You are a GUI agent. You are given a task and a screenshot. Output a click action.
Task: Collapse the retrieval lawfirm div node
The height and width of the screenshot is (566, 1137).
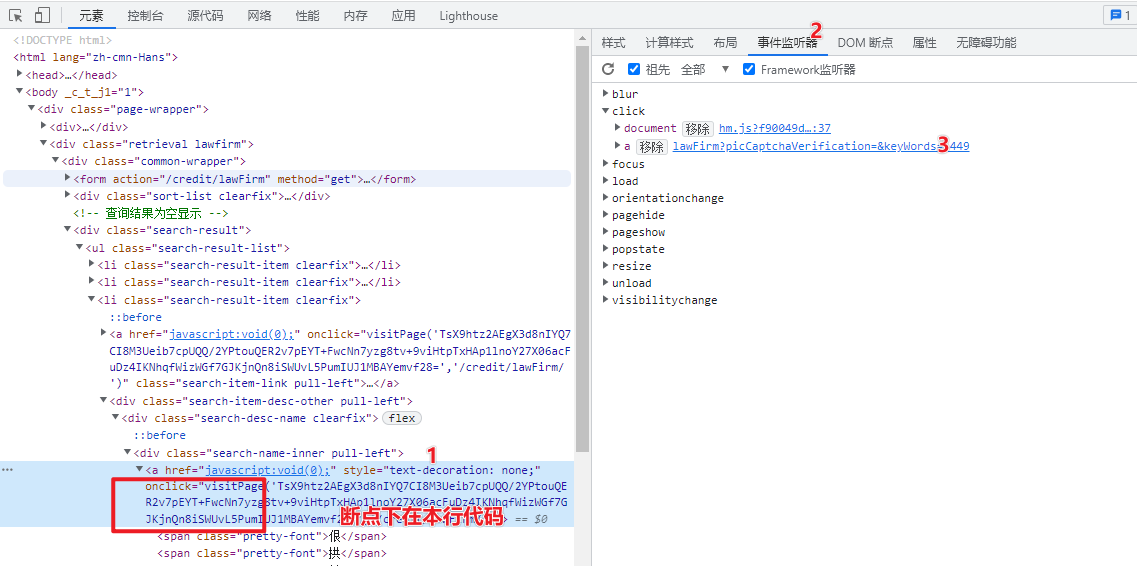point(44,143)
